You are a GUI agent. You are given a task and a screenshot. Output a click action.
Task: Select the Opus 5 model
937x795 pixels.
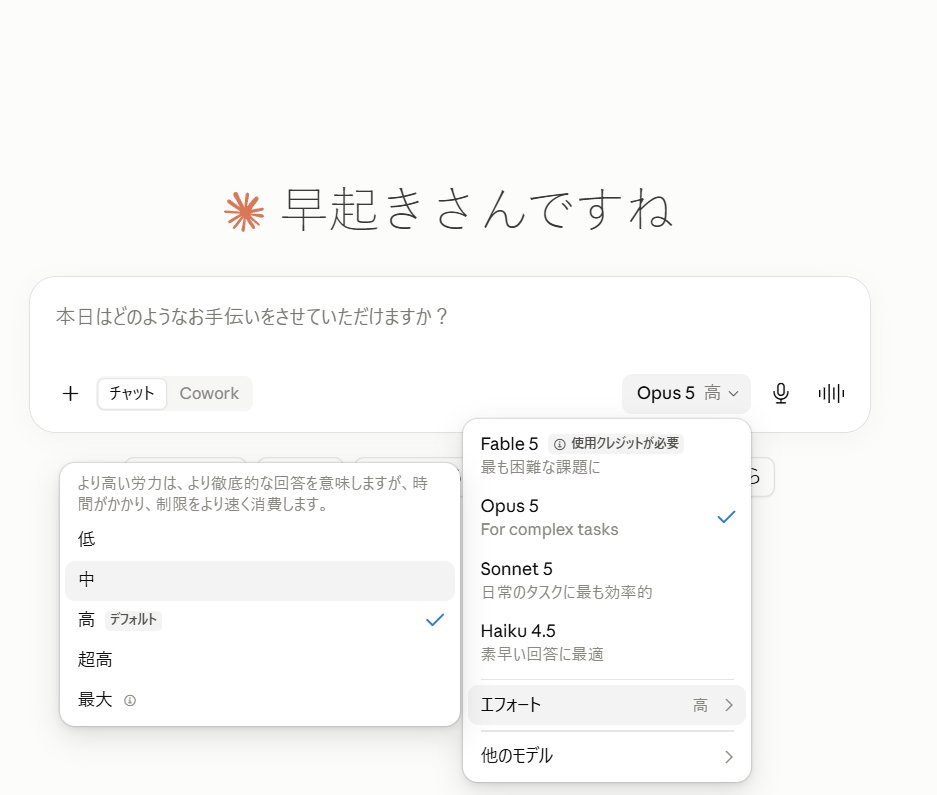tap(607, 517)
